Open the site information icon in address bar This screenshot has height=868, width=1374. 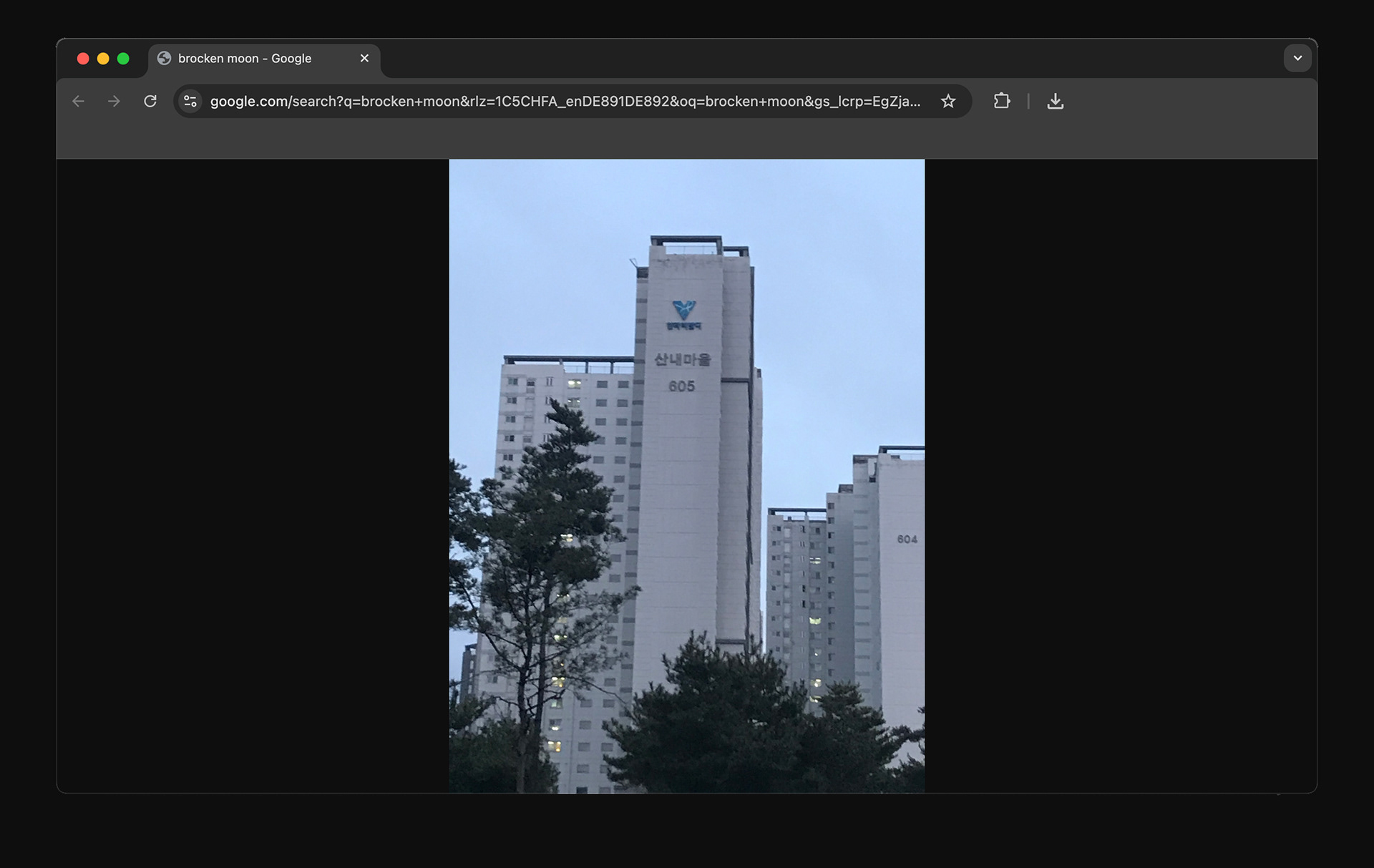click(x=190, y=102)
